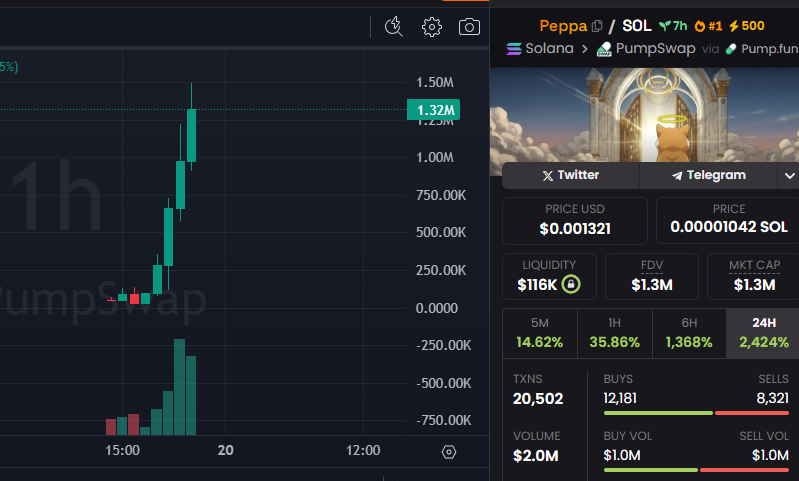Copy Peppa token address icon

coord(597,26)
